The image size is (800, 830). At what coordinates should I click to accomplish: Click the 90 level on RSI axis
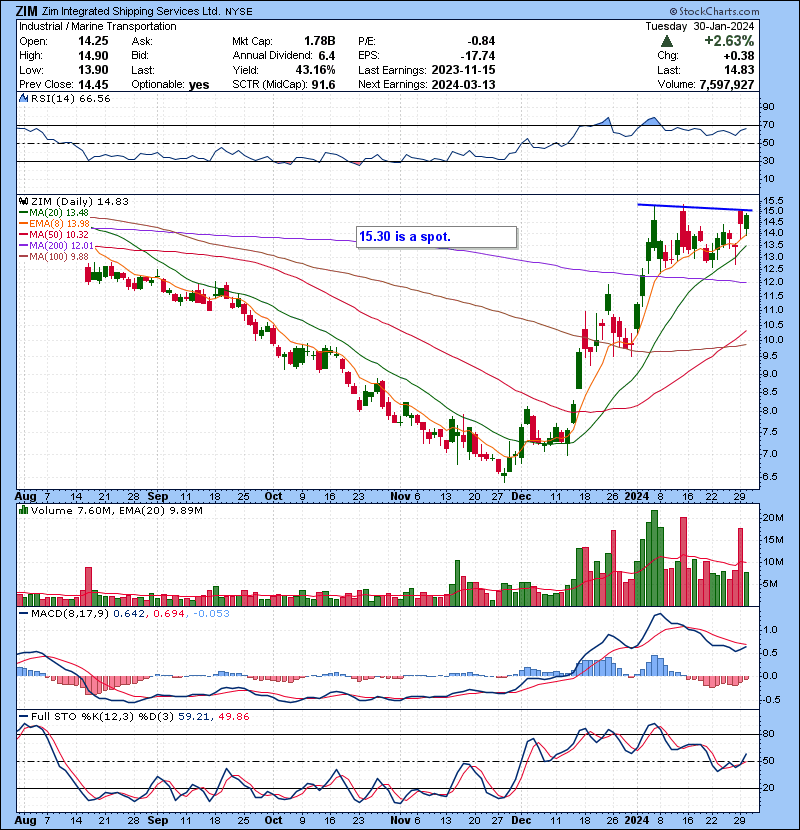[x=768, y=107]
